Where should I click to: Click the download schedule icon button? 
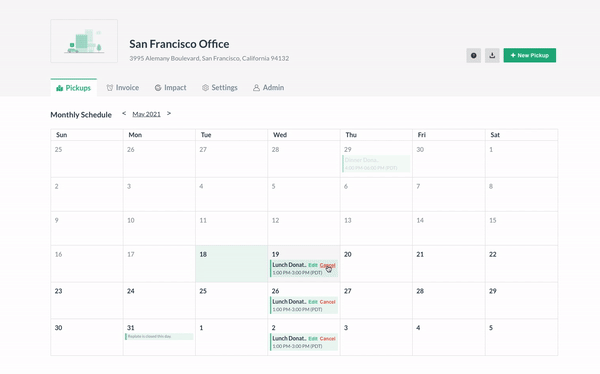492,56
